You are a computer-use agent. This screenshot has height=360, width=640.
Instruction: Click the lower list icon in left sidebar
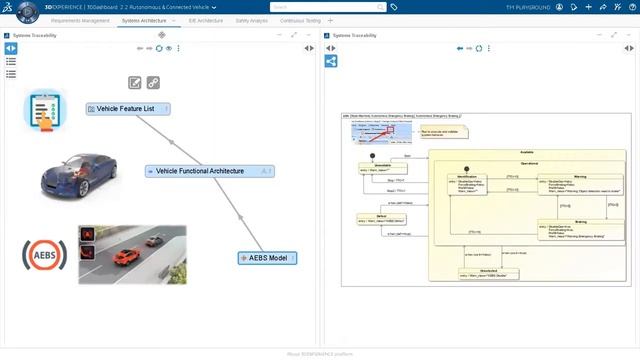11,74
